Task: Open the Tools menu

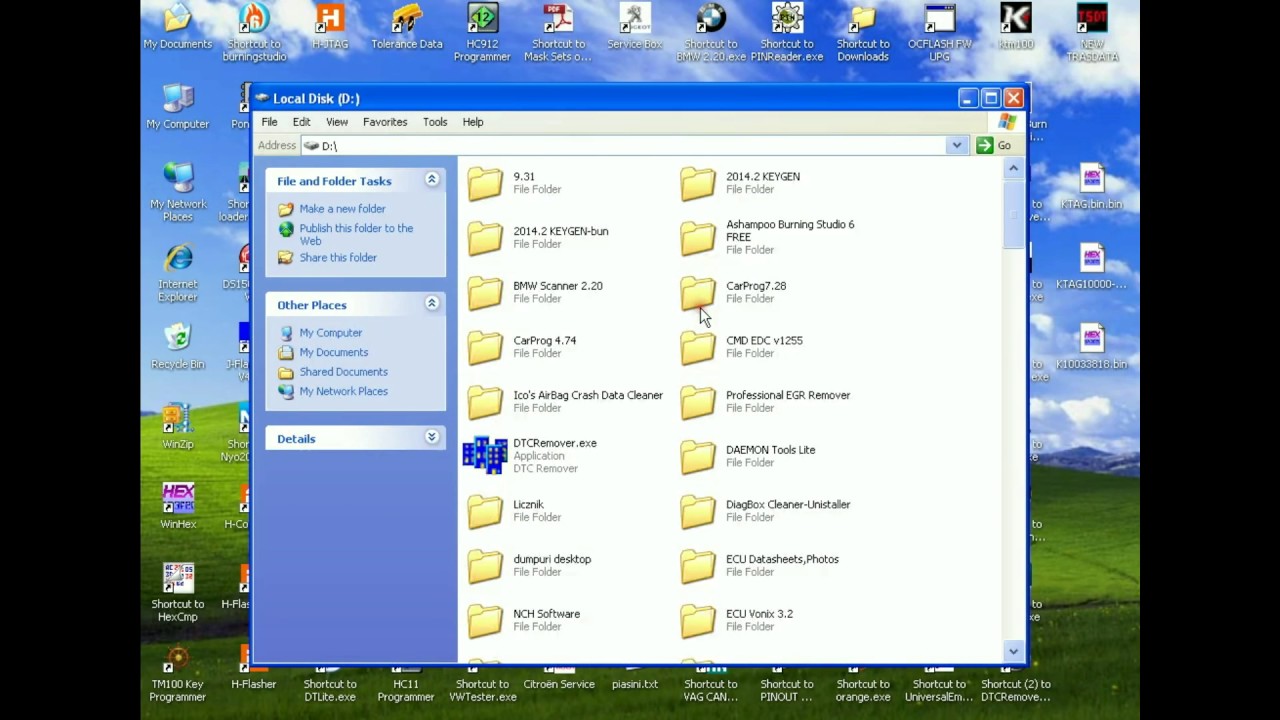Action: click(x=435, y=122)
